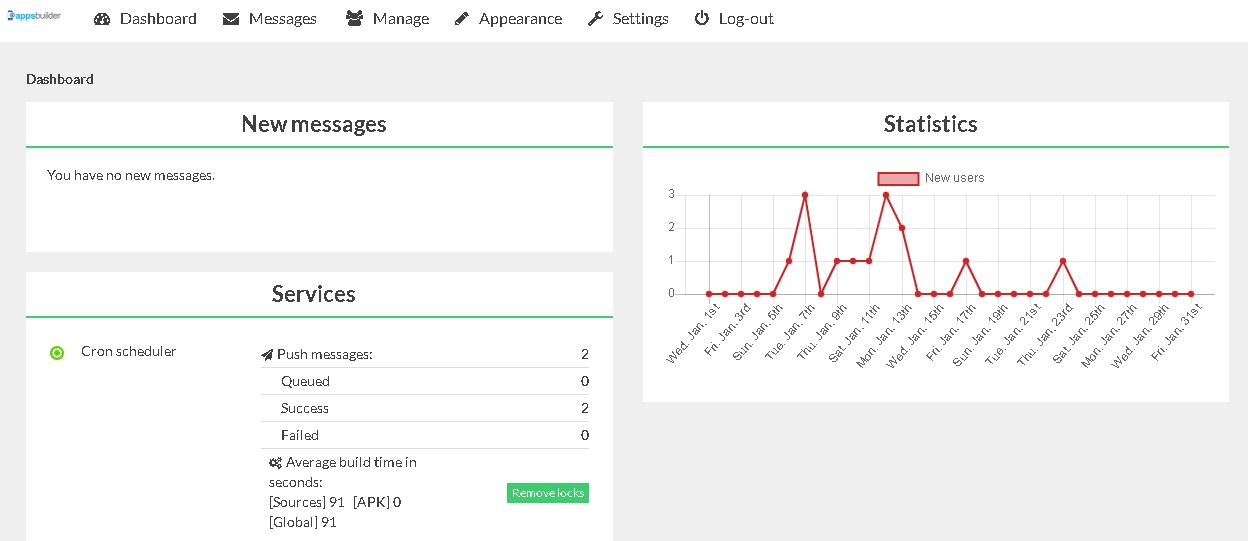
Task: Click the Log-out power icon
Action: [x=702, y=19]
